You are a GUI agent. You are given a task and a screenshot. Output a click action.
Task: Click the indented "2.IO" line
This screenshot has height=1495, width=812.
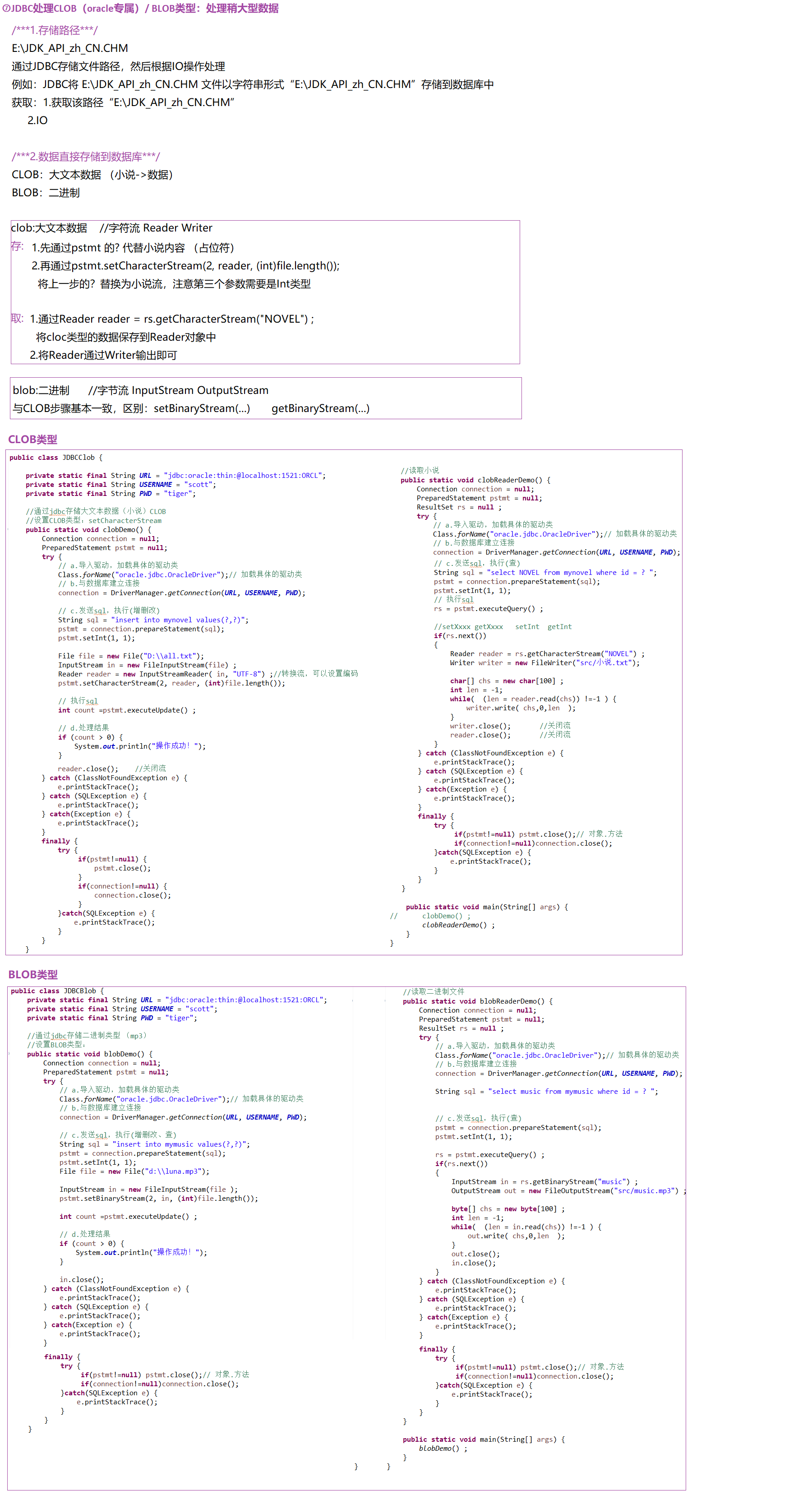38,120
